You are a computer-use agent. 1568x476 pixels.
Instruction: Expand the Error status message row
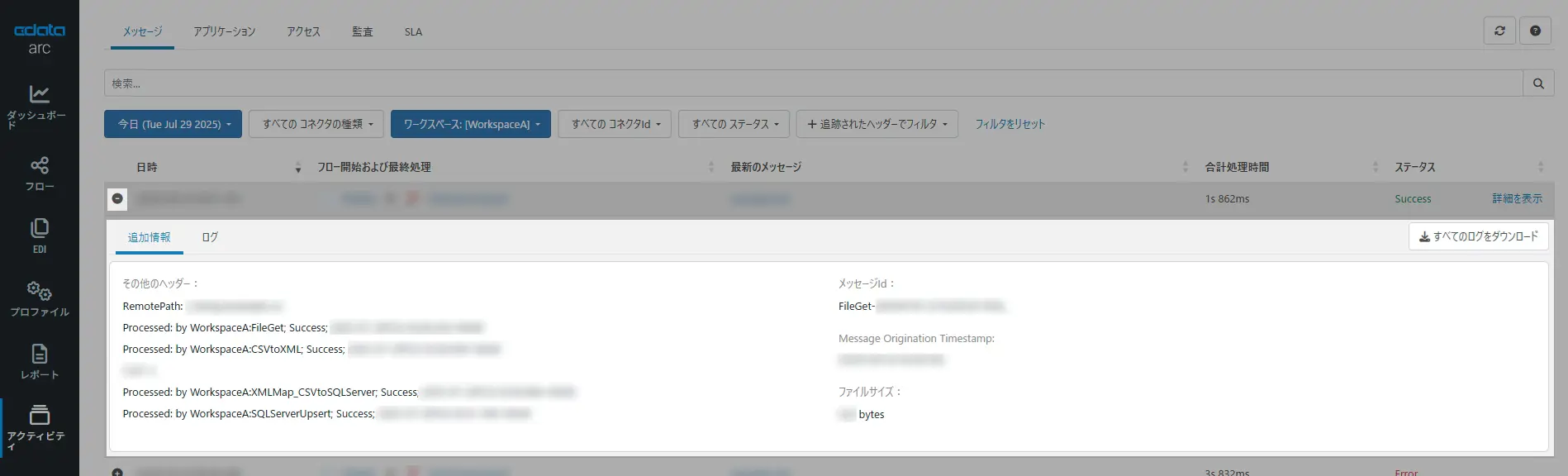pos(117,472)
